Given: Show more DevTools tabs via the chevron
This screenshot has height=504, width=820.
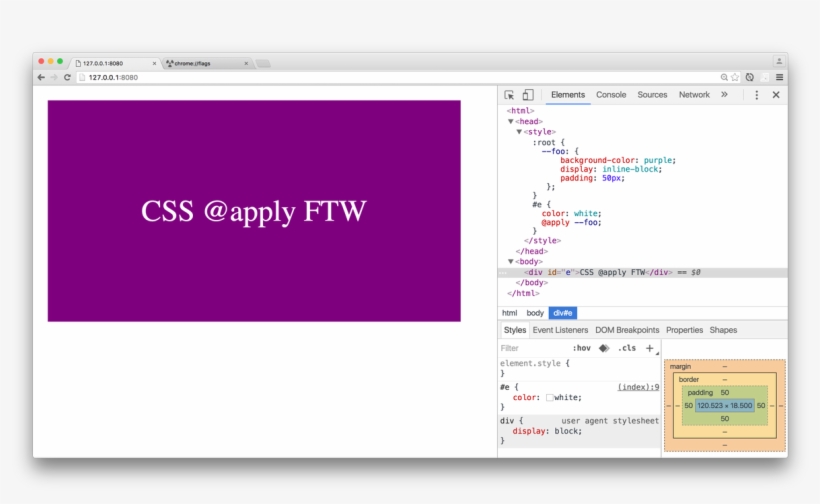Looking at the screenshot, I should click(x=724, y=95).
